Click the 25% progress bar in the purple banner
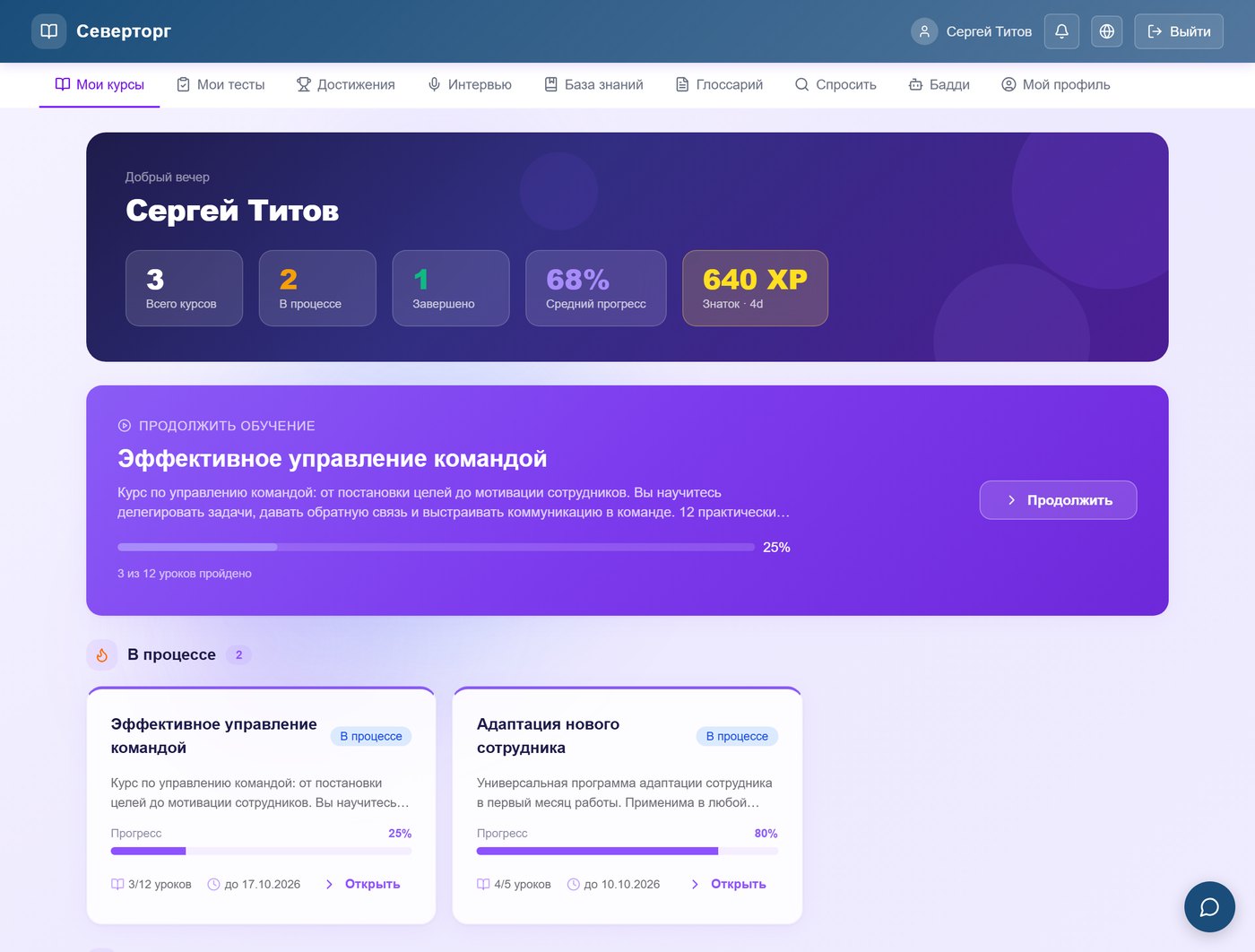Image resolution: width=1255 pixels, height=952 pixels. [436, 547]
